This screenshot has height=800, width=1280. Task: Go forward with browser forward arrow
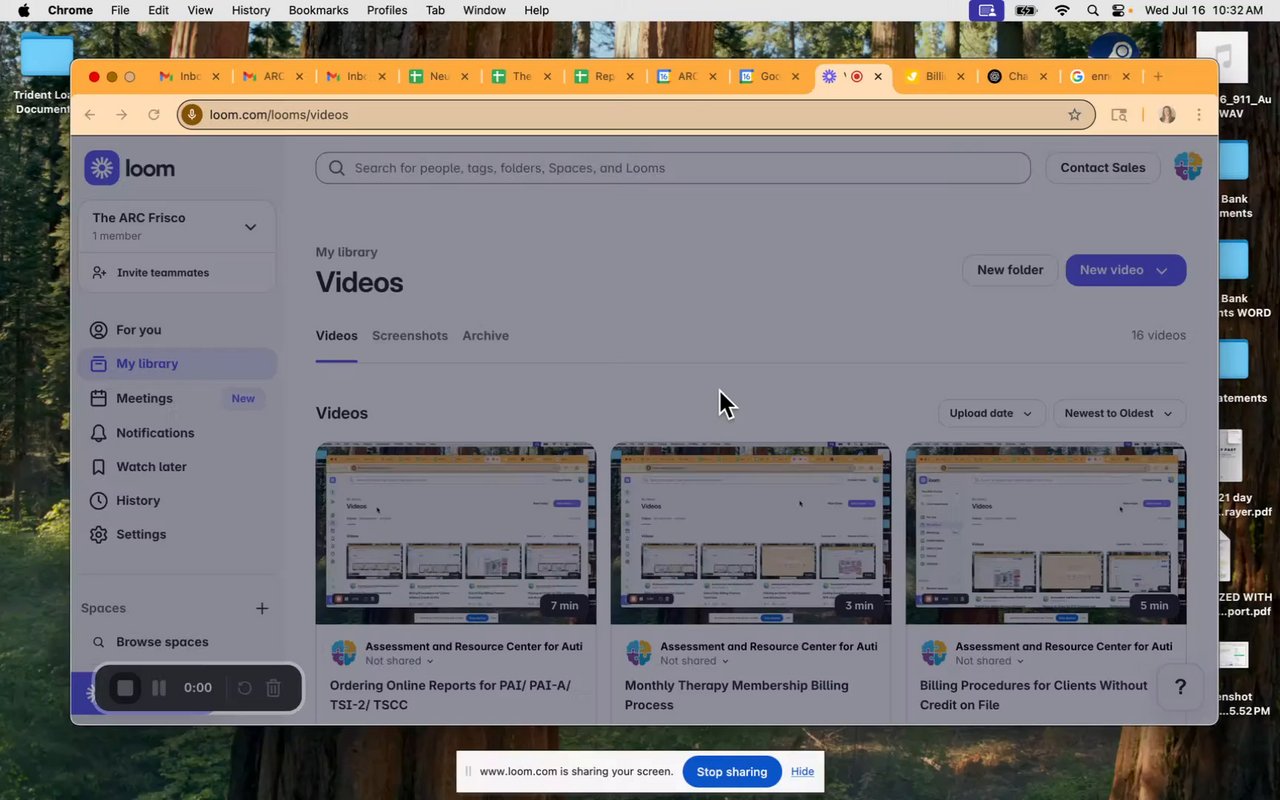pos(122,115)
